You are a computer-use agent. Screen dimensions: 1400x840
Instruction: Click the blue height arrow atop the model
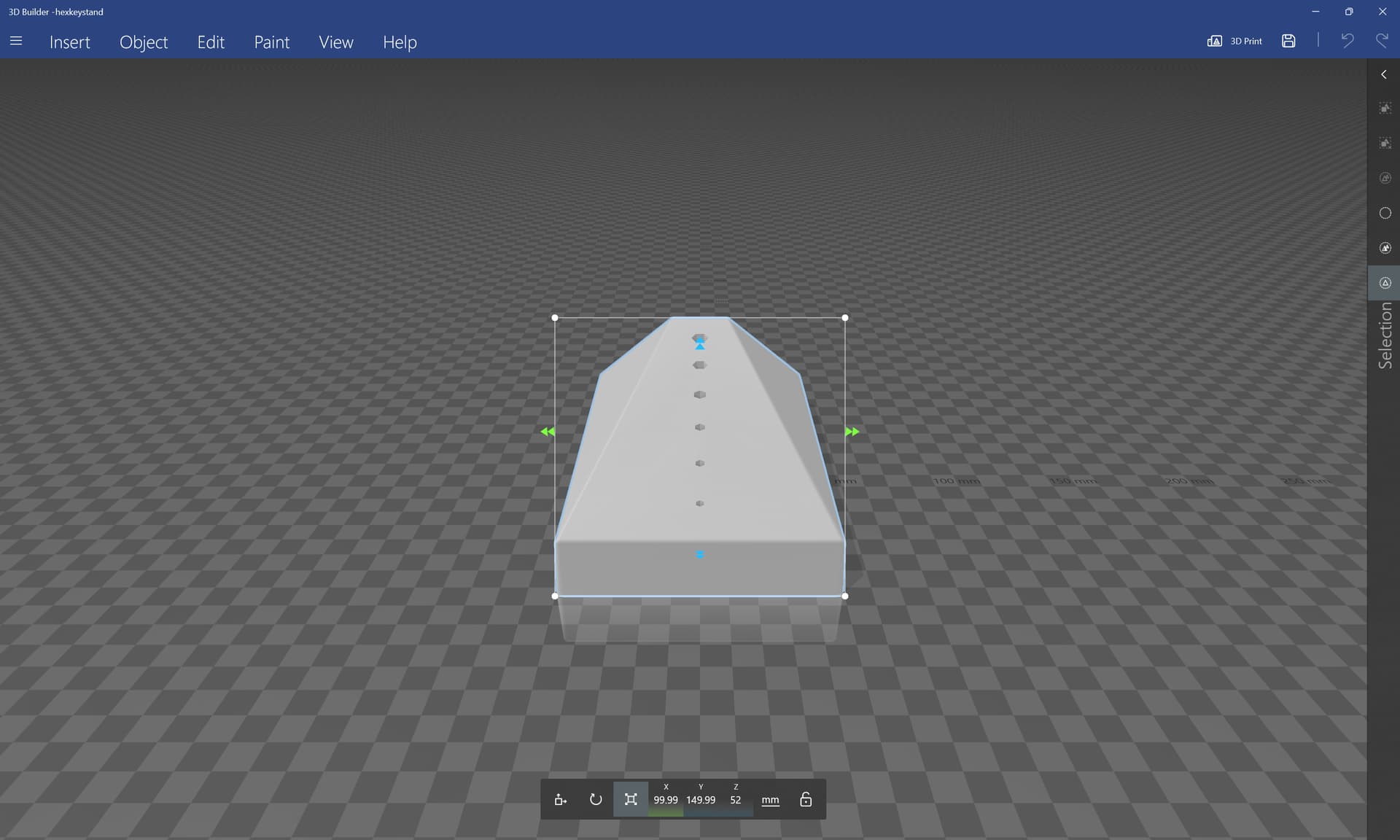click(699, 344)
